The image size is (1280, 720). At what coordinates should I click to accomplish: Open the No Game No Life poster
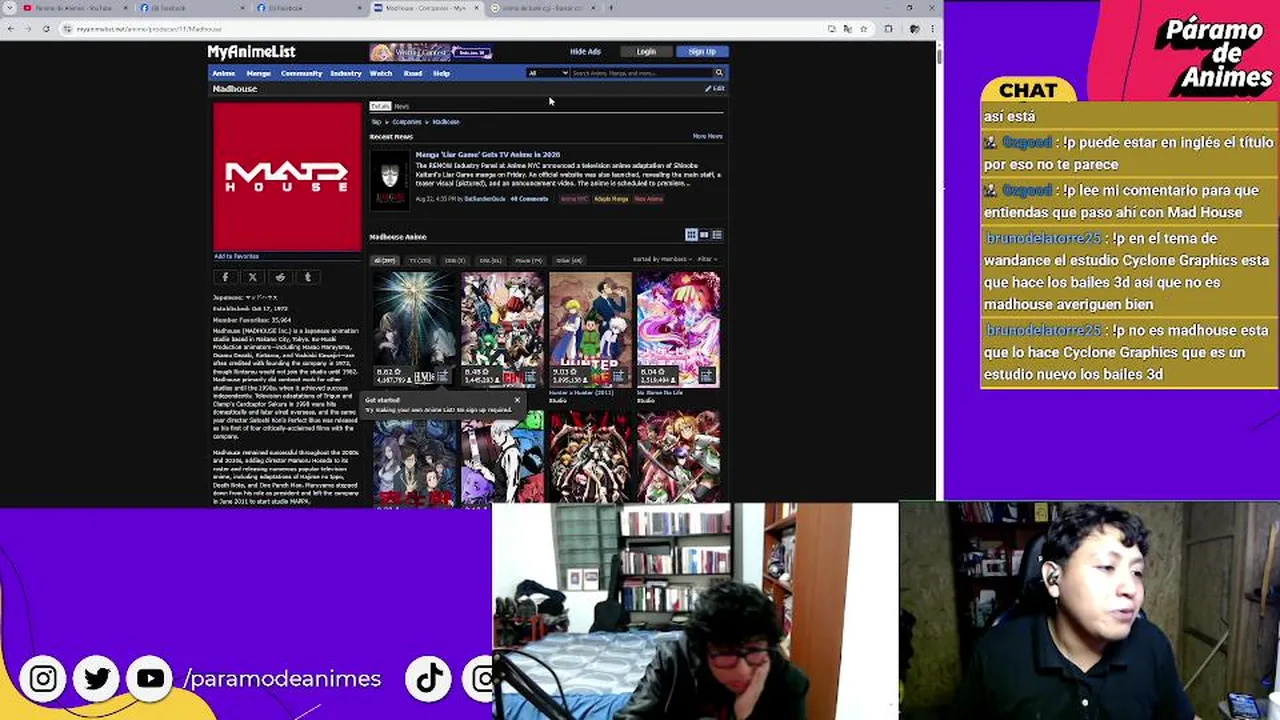tap(678, 329)
